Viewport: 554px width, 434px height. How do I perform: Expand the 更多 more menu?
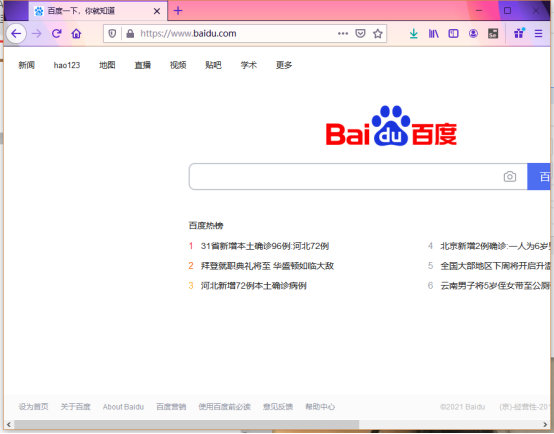pos(284,65)
